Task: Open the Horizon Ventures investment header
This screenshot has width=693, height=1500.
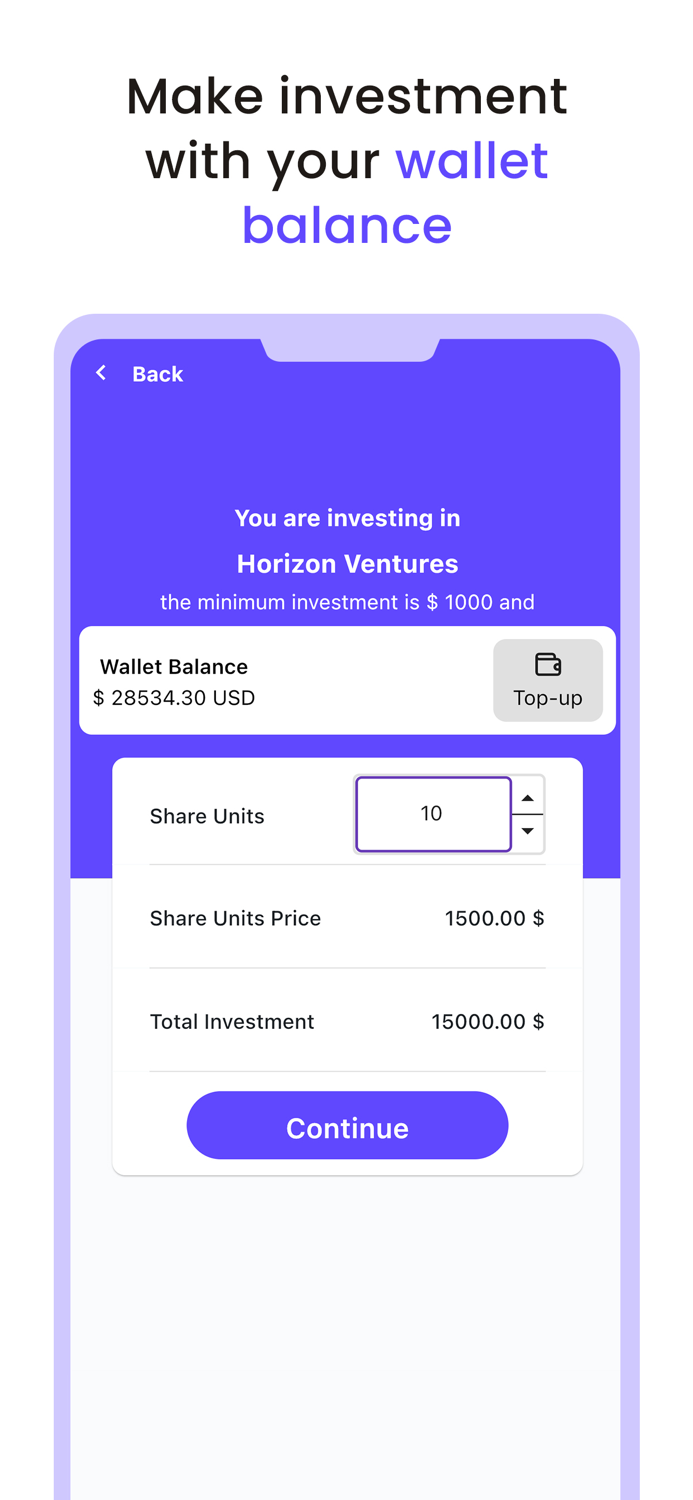Action: coord(347,563)
